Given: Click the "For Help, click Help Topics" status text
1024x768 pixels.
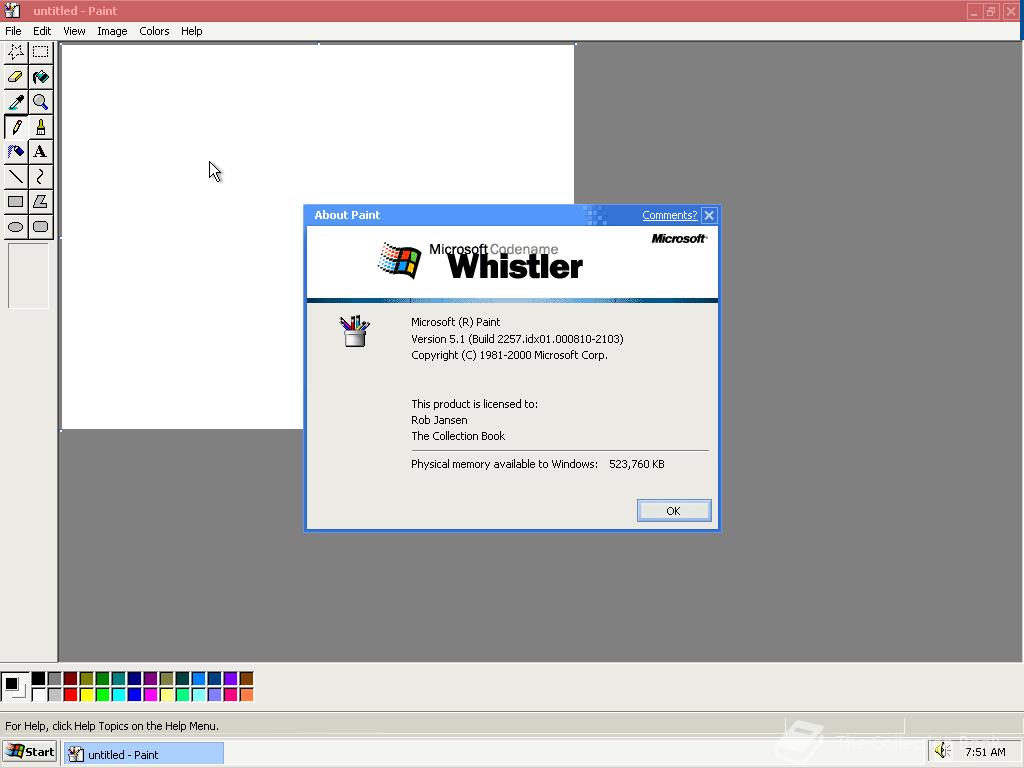Looking at the screenshot, I should [112, 726].
